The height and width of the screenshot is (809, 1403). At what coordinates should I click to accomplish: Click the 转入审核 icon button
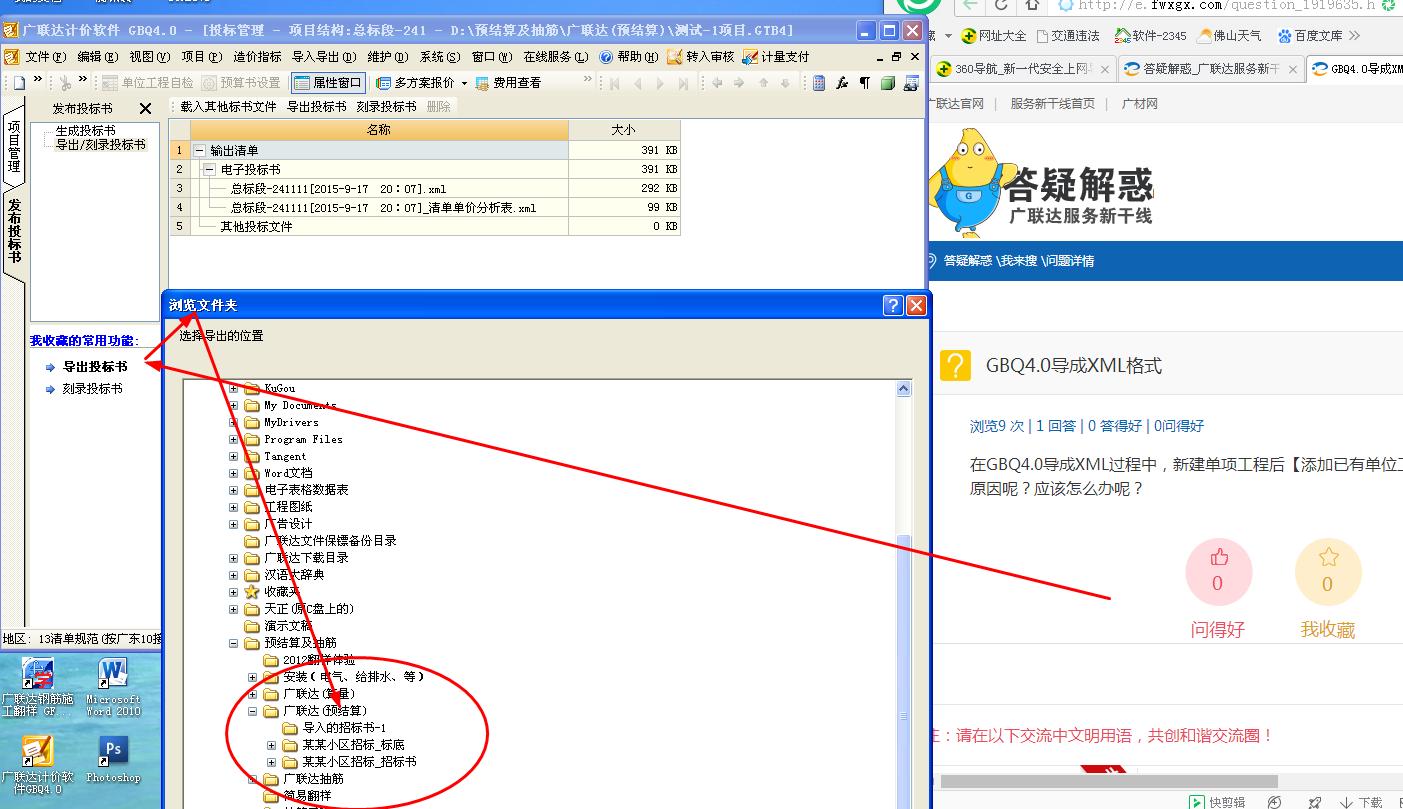pos(701,57)
